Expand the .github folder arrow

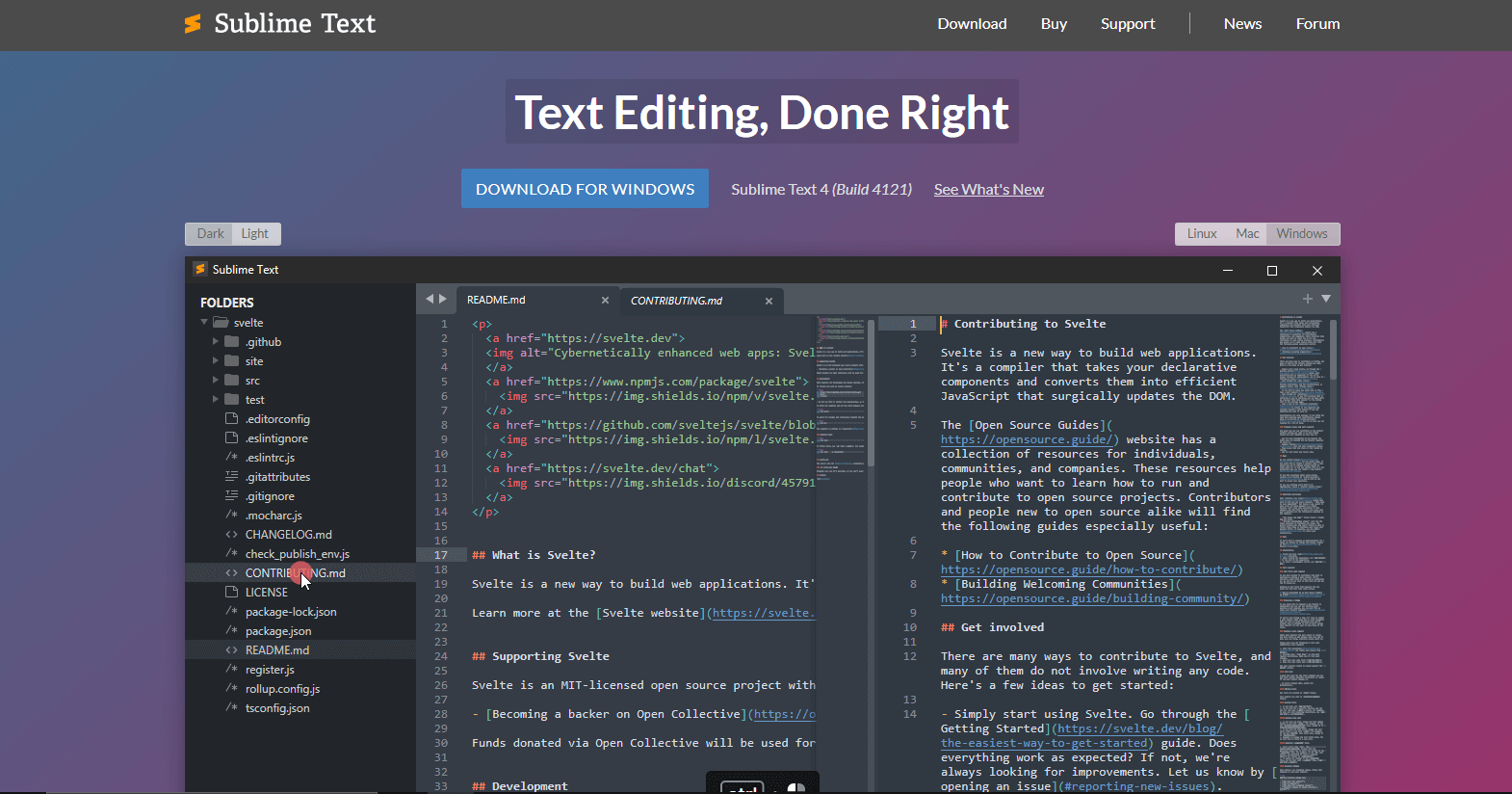pos(216,342)
